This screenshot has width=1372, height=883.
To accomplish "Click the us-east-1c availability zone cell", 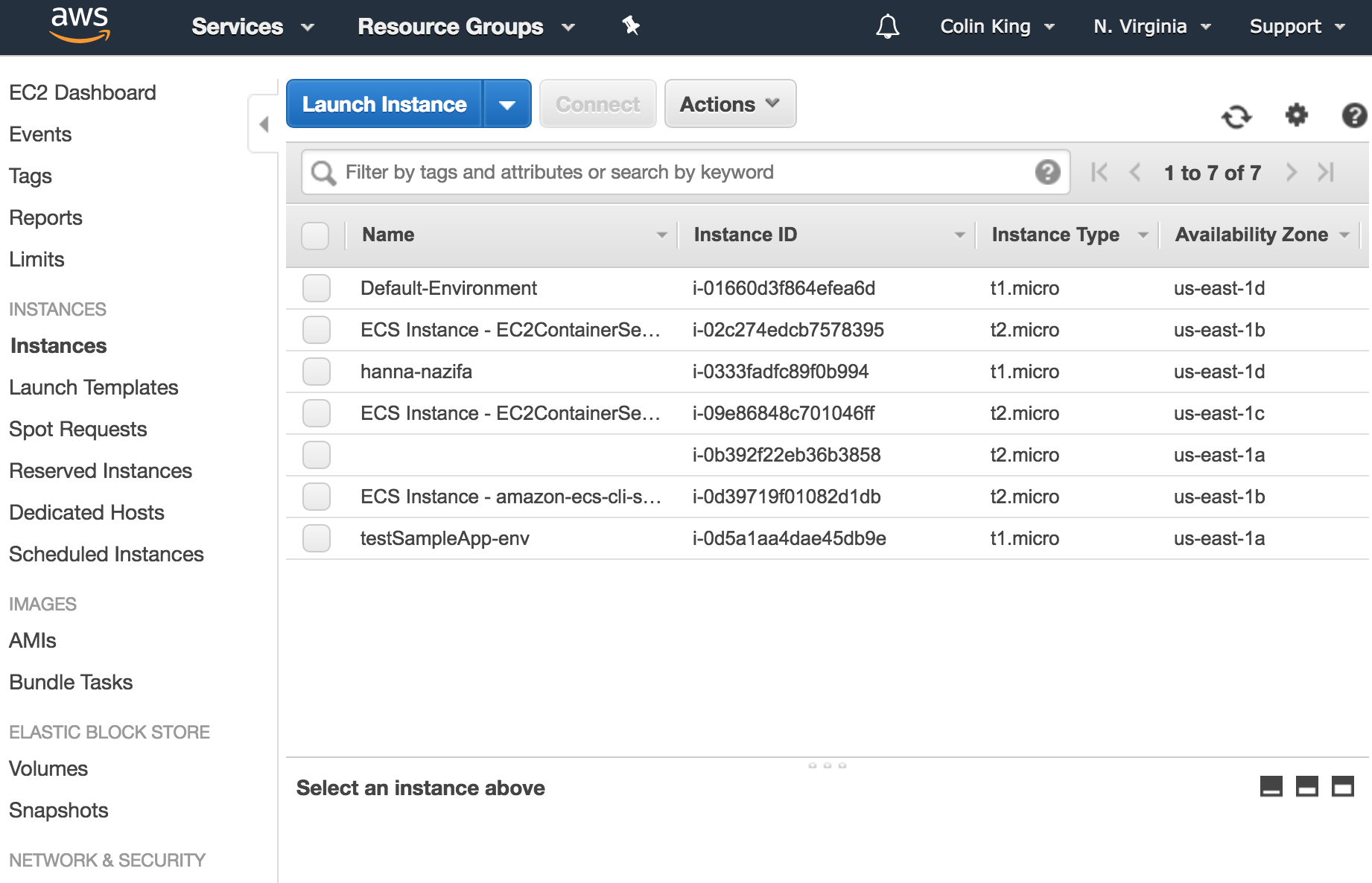I will (x=1219, y=413).
